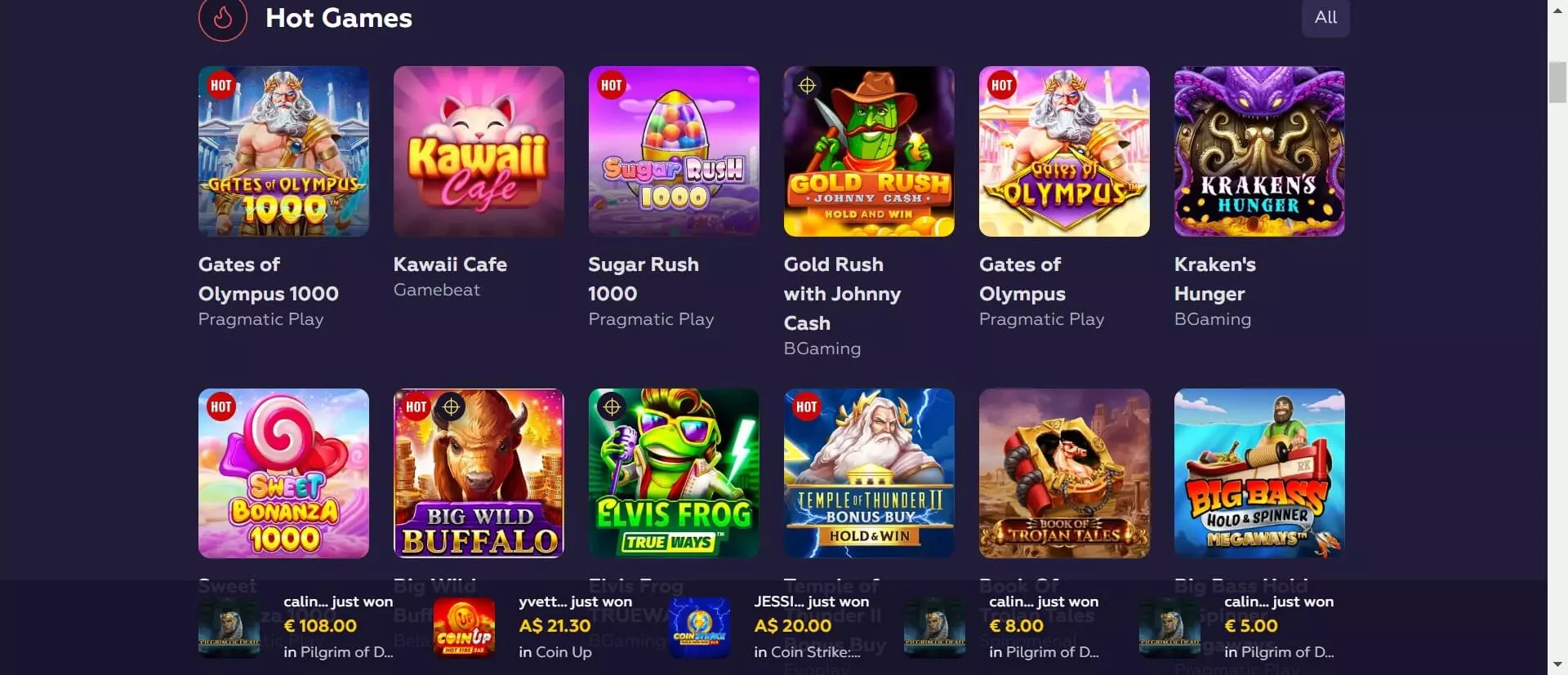Click the Sugar Rush 1000 title text

click(x=644, y=279)
